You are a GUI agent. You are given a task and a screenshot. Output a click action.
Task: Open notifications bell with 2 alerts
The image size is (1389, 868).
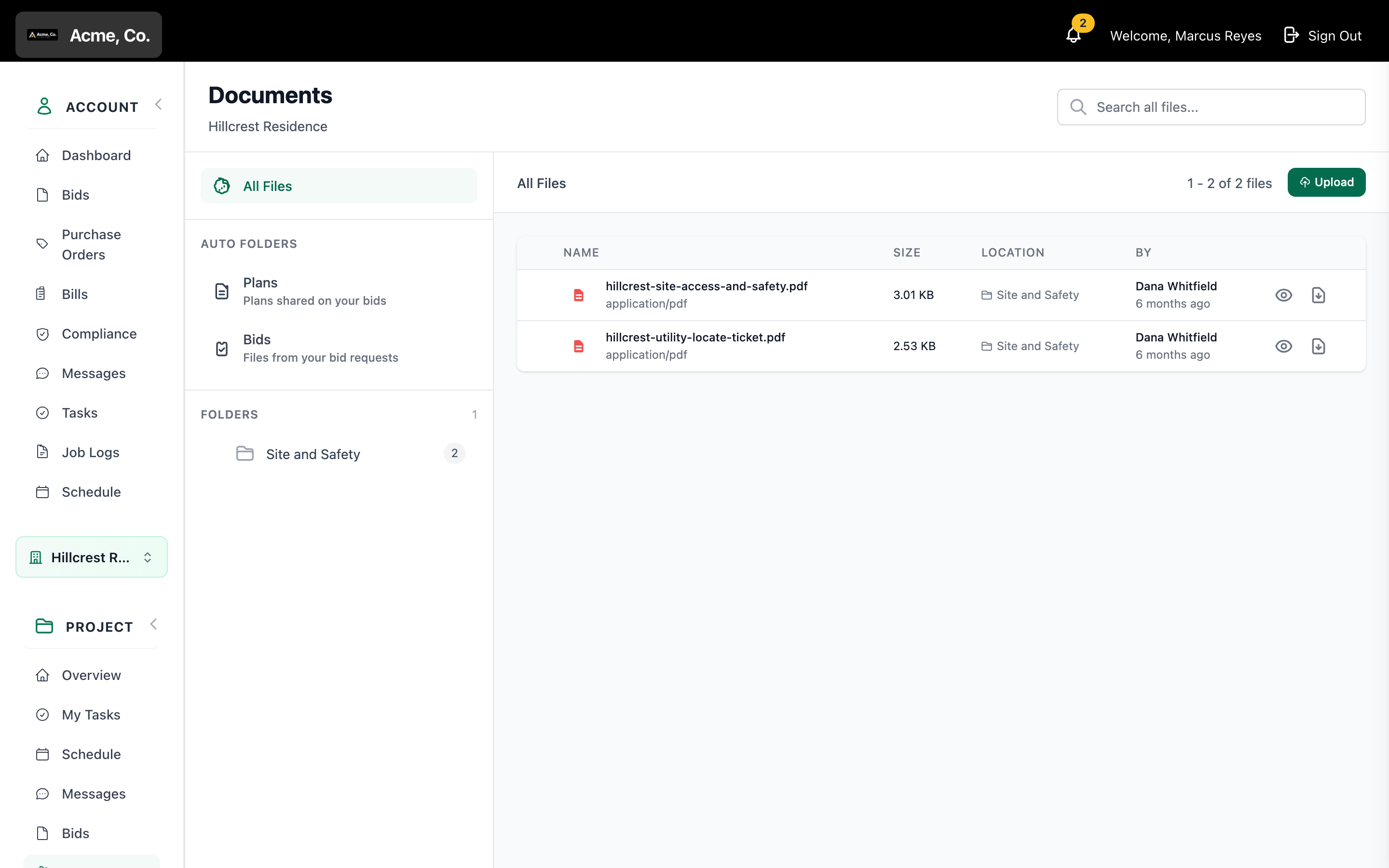point(1073,35)
